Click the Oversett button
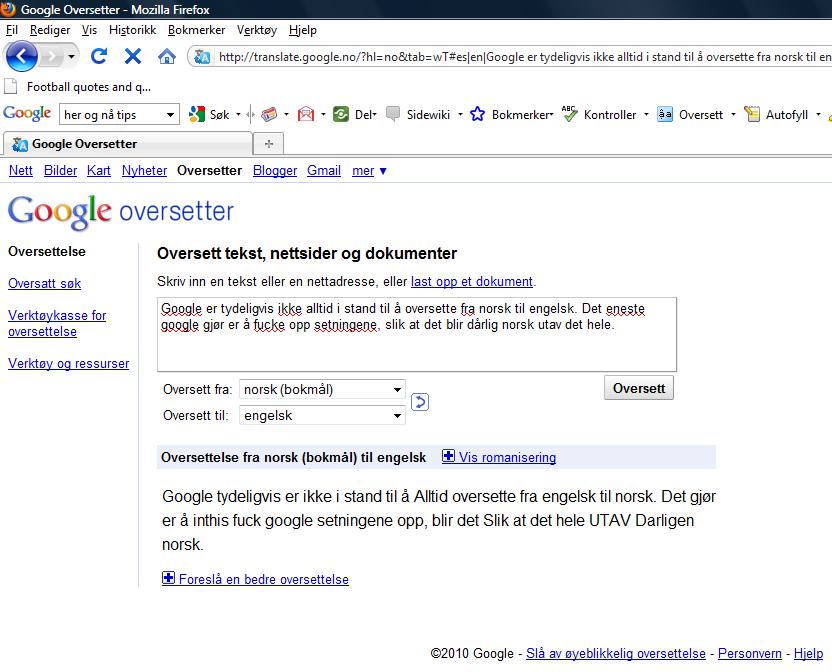This screenshot has height=672, width=832. tap(639, 388)
